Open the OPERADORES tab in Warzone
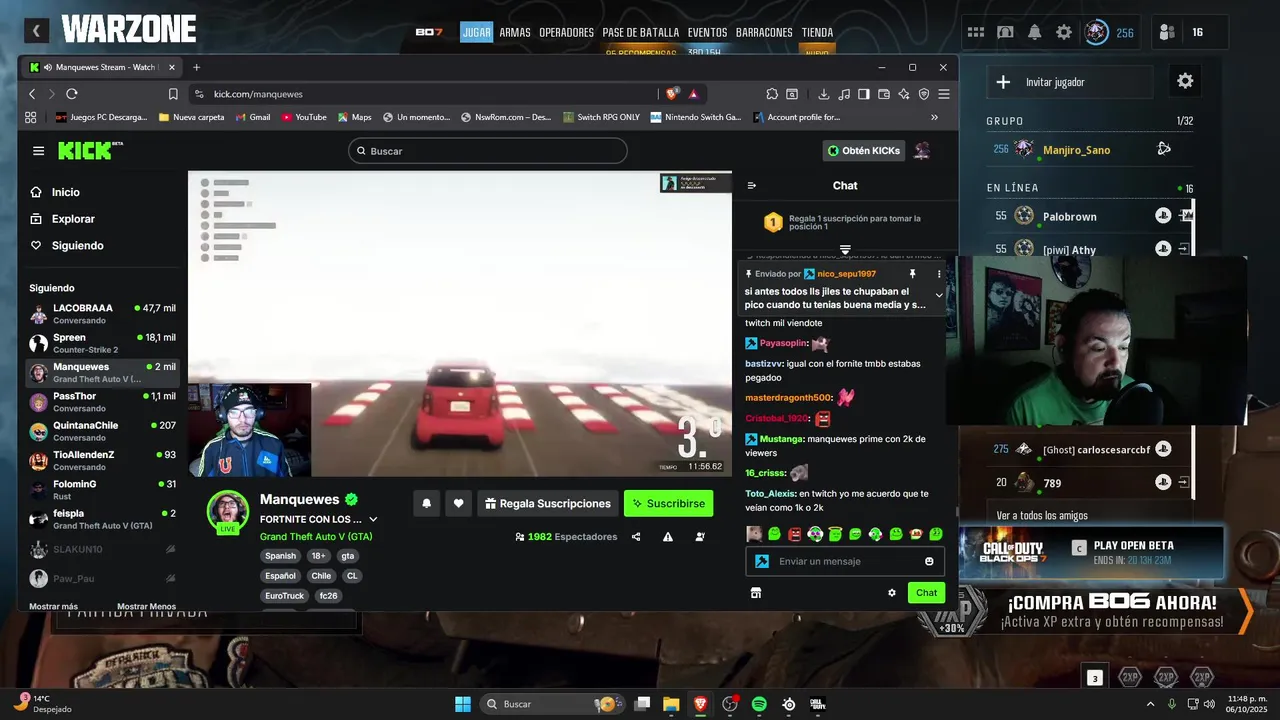 point(566,32)
